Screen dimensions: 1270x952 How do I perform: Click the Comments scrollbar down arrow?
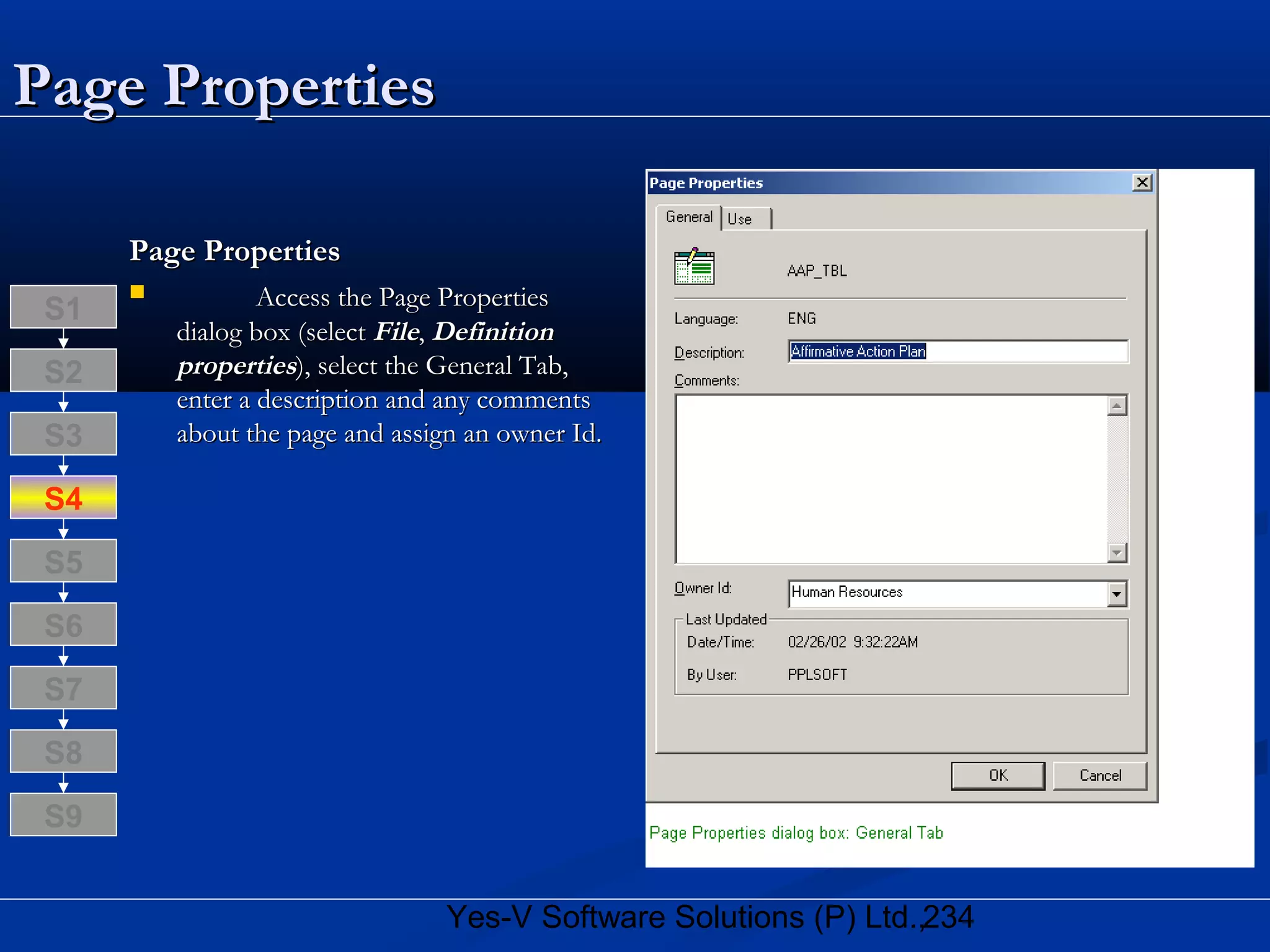point(1117,552)
